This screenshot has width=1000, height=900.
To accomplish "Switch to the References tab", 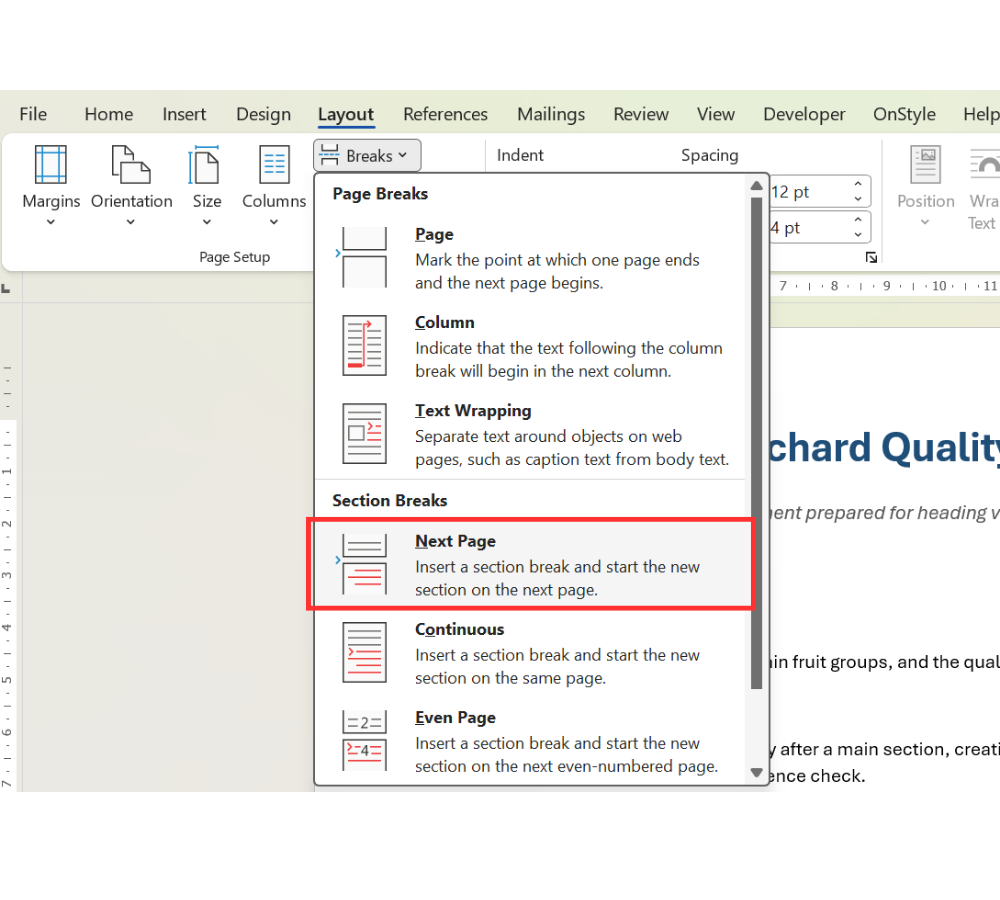I will click(445, 114).
